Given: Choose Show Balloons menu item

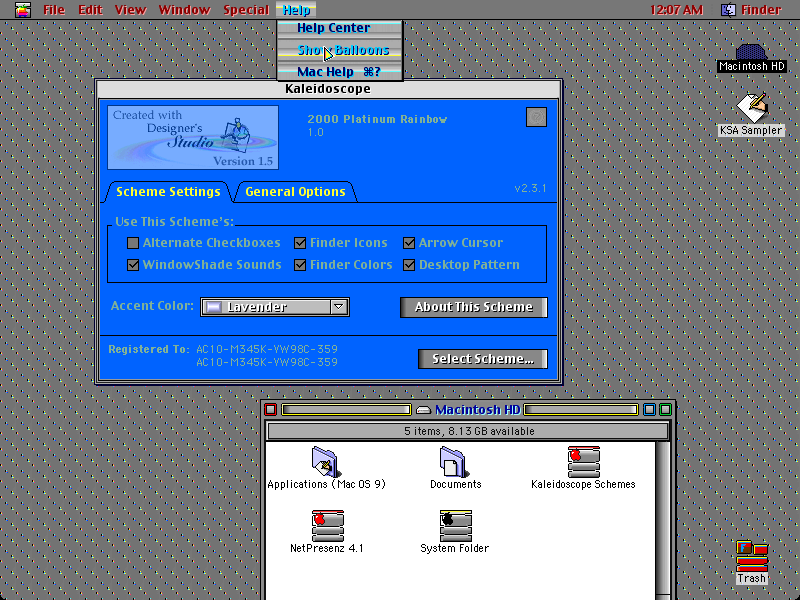Looking at the screenshot, I should coord(340,50).
